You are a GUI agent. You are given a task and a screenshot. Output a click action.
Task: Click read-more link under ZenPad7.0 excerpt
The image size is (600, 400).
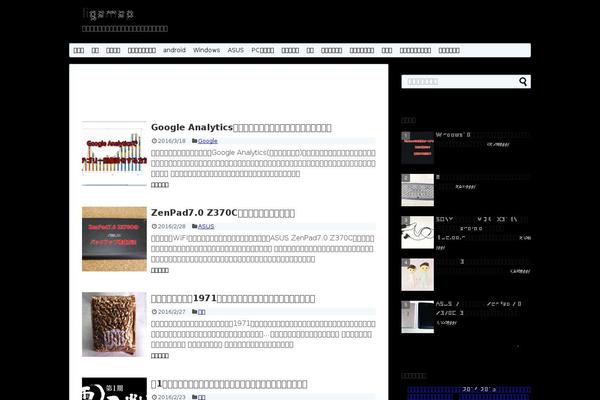(160, 270)
